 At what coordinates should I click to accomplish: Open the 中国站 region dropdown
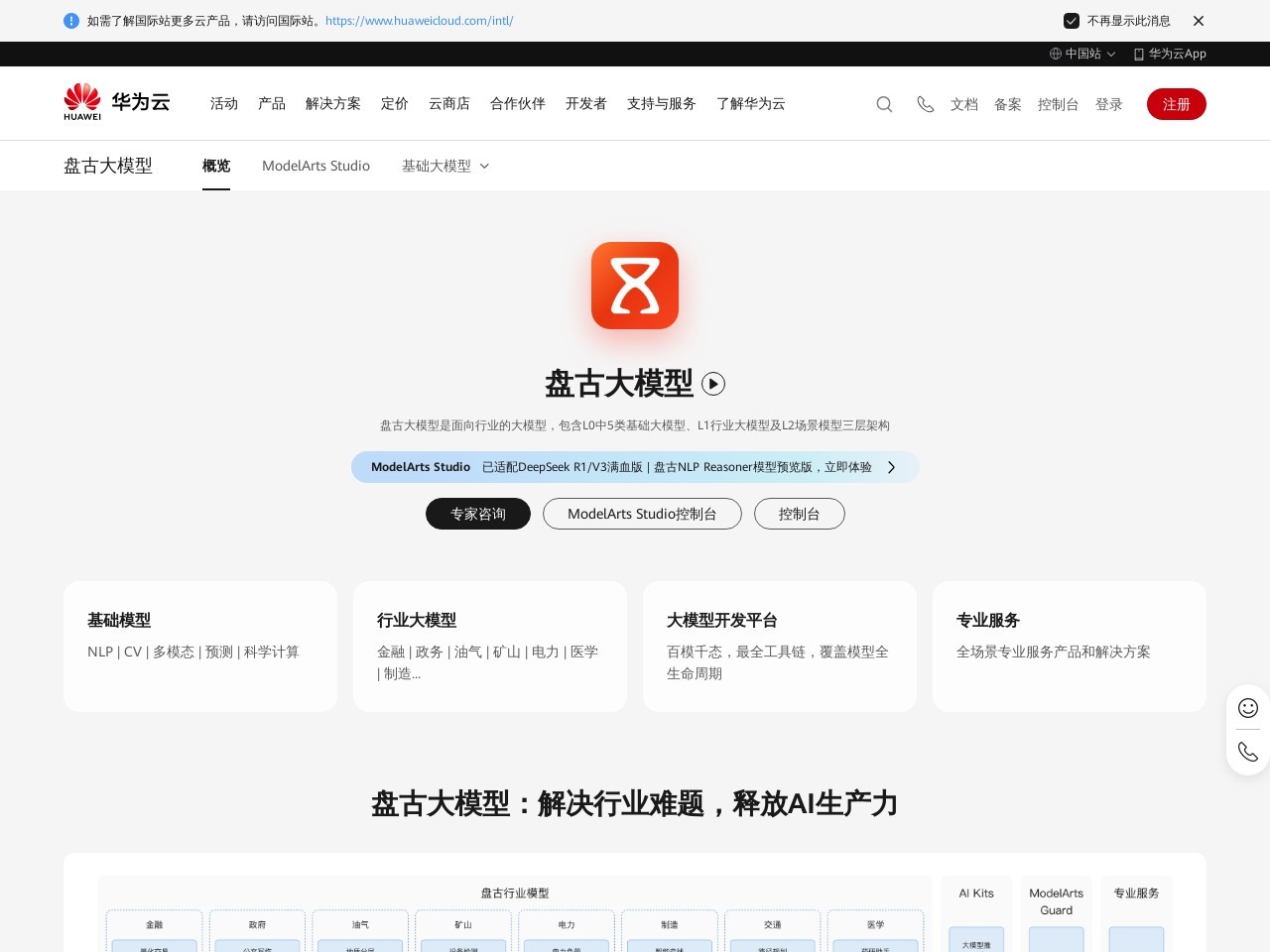(x=1082, y=54)
